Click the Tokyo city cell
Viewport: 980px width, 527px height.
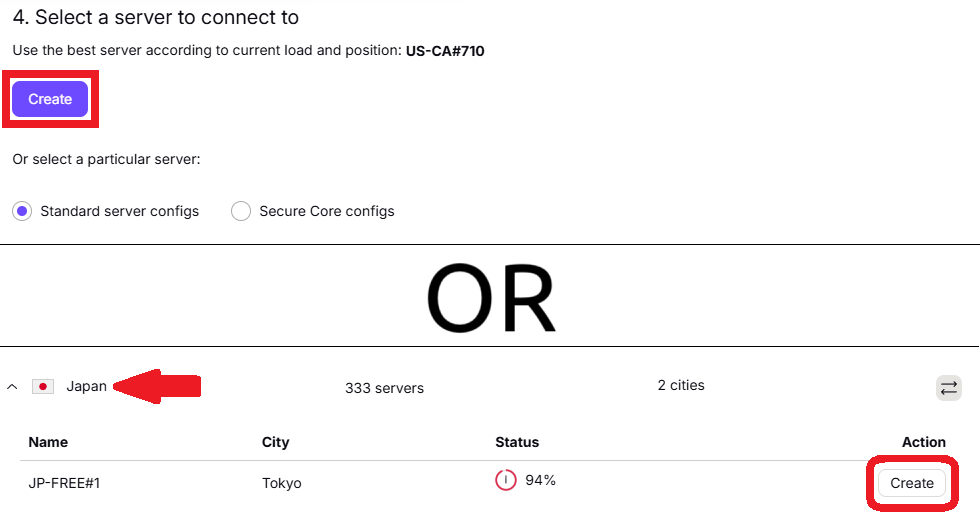[281, 483]
